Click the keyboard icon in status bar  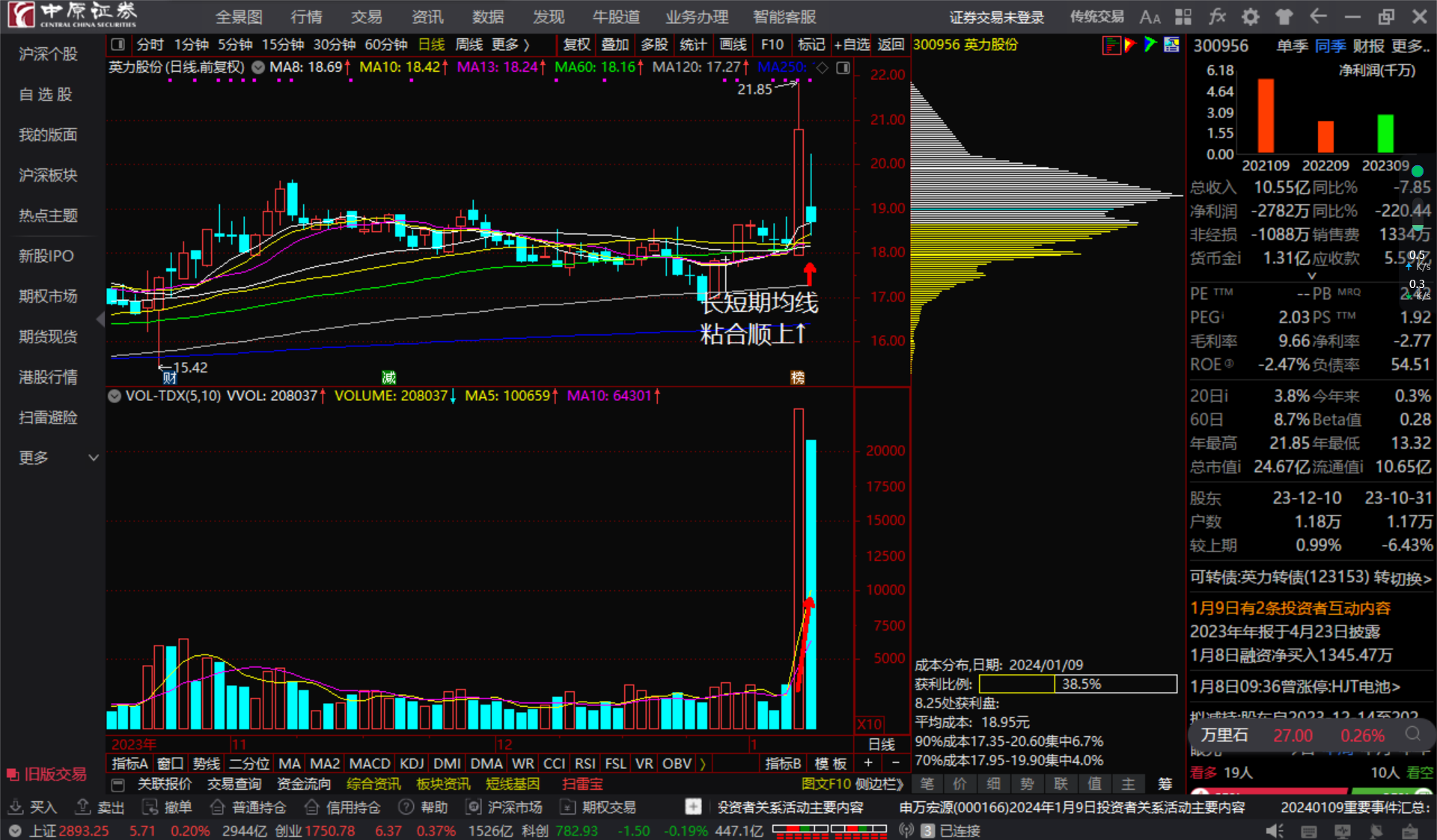tap(1309, 831)
